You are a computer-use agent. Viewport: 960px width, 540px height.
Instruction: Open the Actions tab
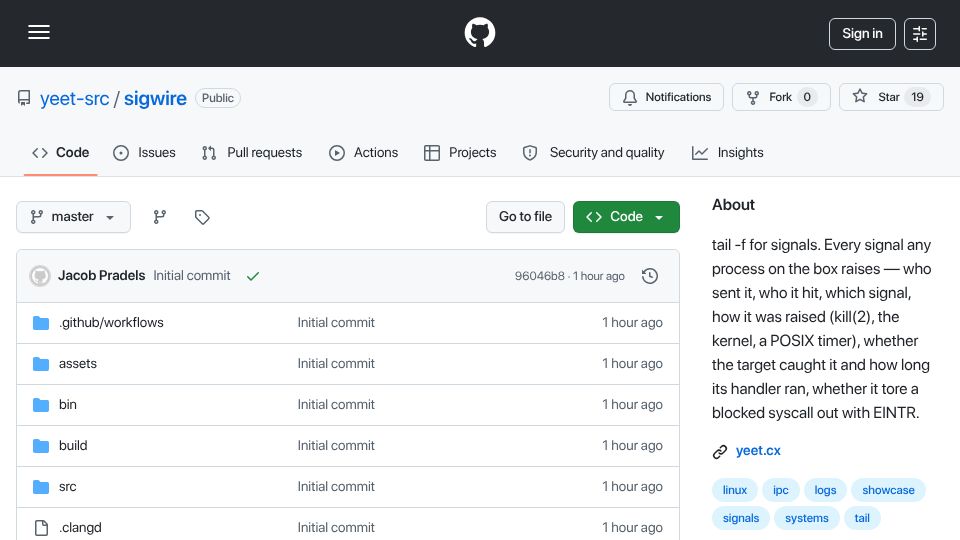364,152
